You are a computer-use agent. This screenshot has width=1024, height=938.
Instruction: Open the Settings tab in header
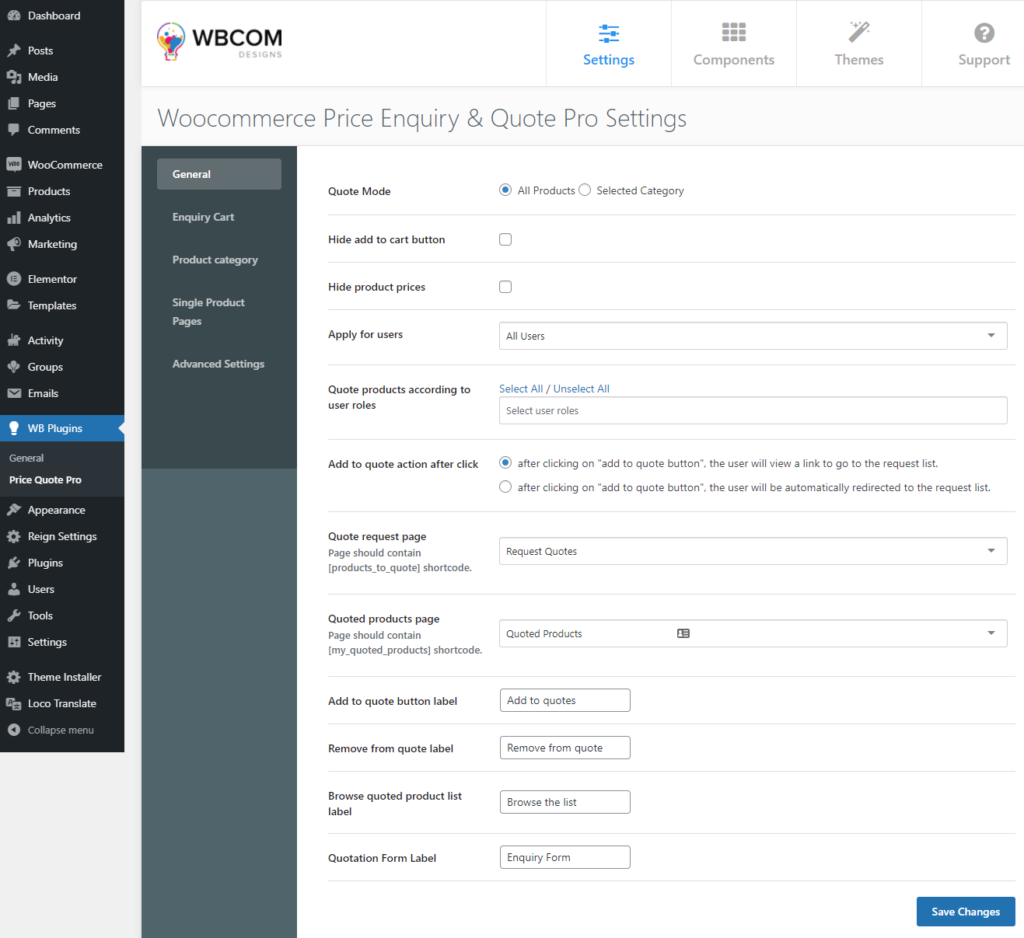(x=609, y=44)
